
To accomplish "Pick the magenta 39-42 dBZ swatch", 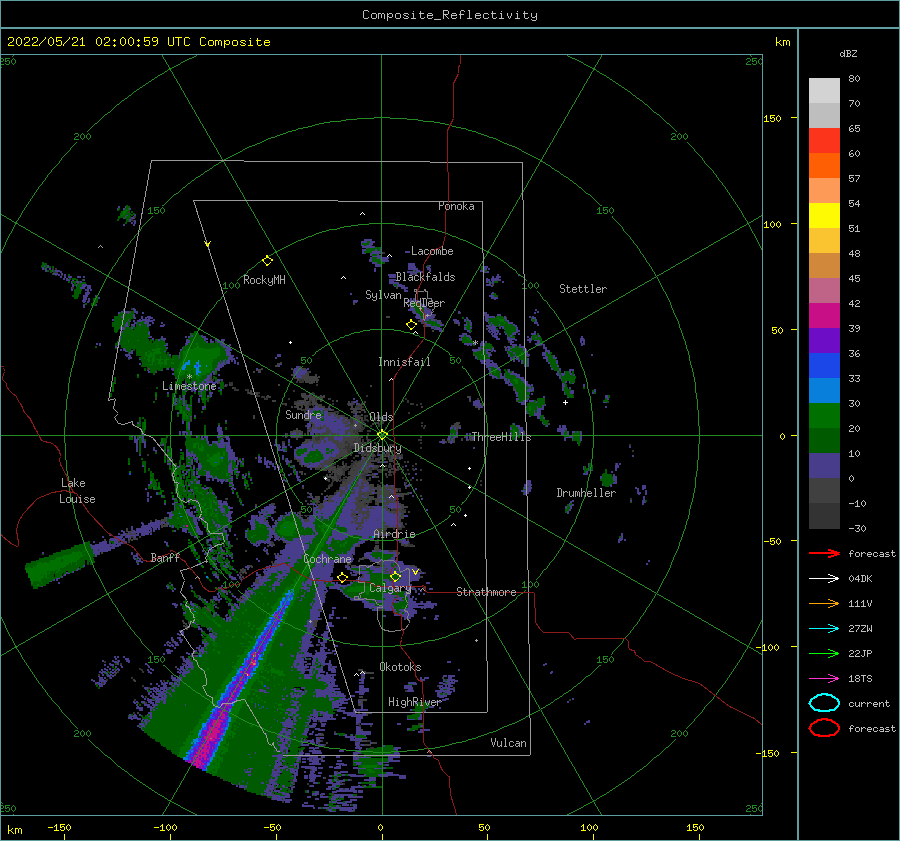I will point(824,316).
